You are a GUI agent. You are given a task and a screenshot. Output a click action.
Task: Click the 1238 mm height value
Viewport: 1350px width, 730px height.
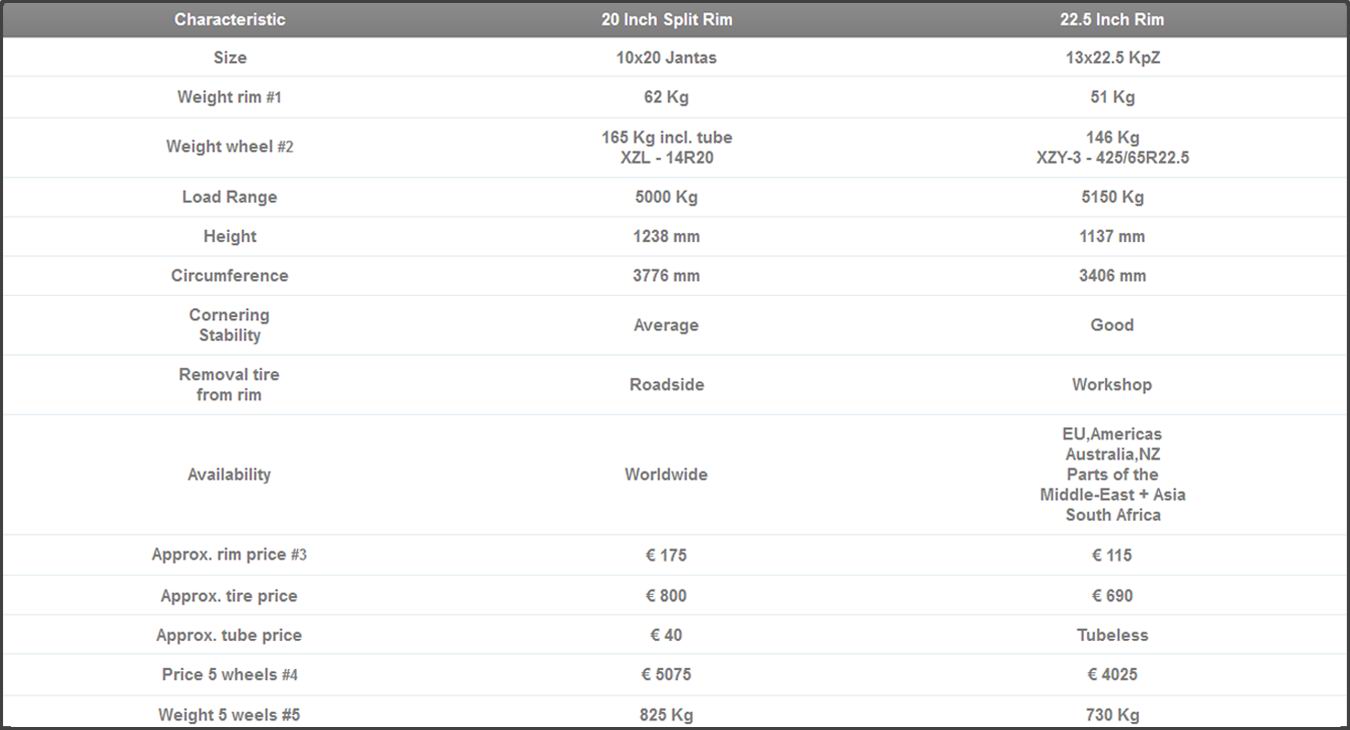[666, 236]
